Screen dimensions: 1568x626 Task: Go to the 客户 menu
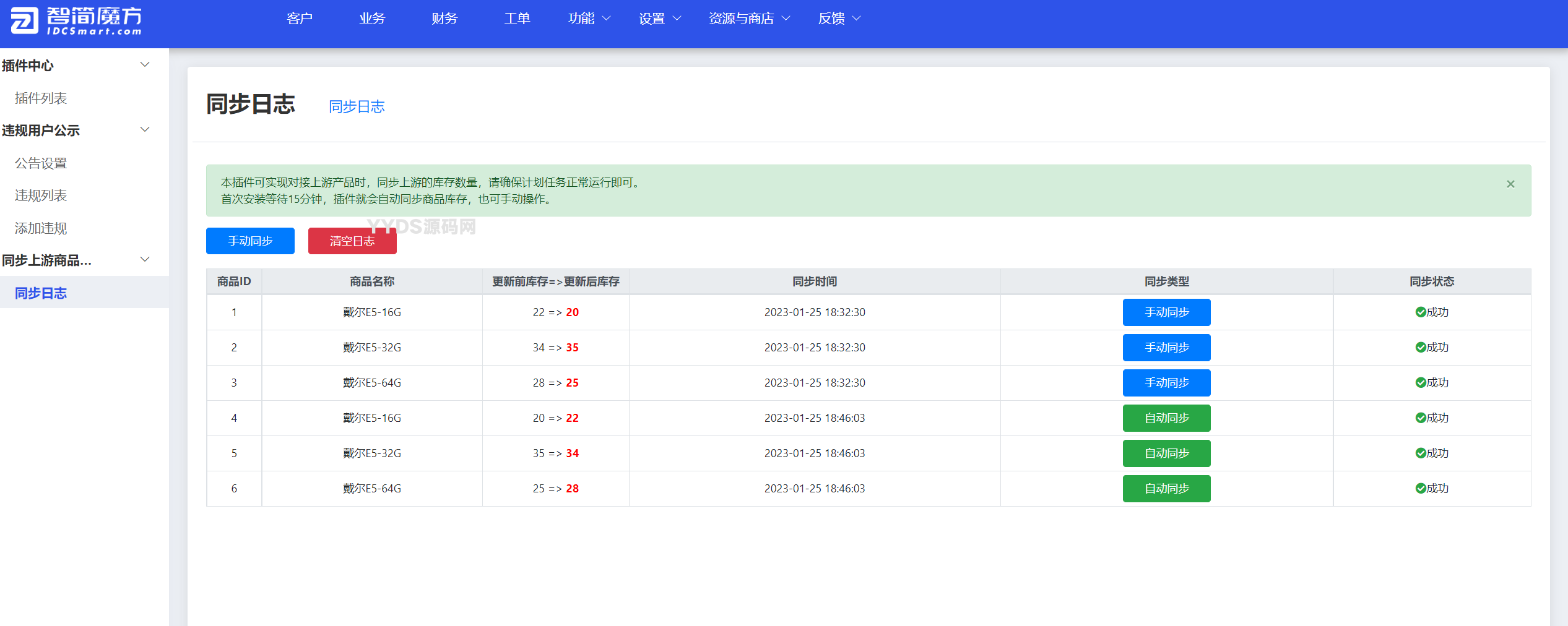300,19
